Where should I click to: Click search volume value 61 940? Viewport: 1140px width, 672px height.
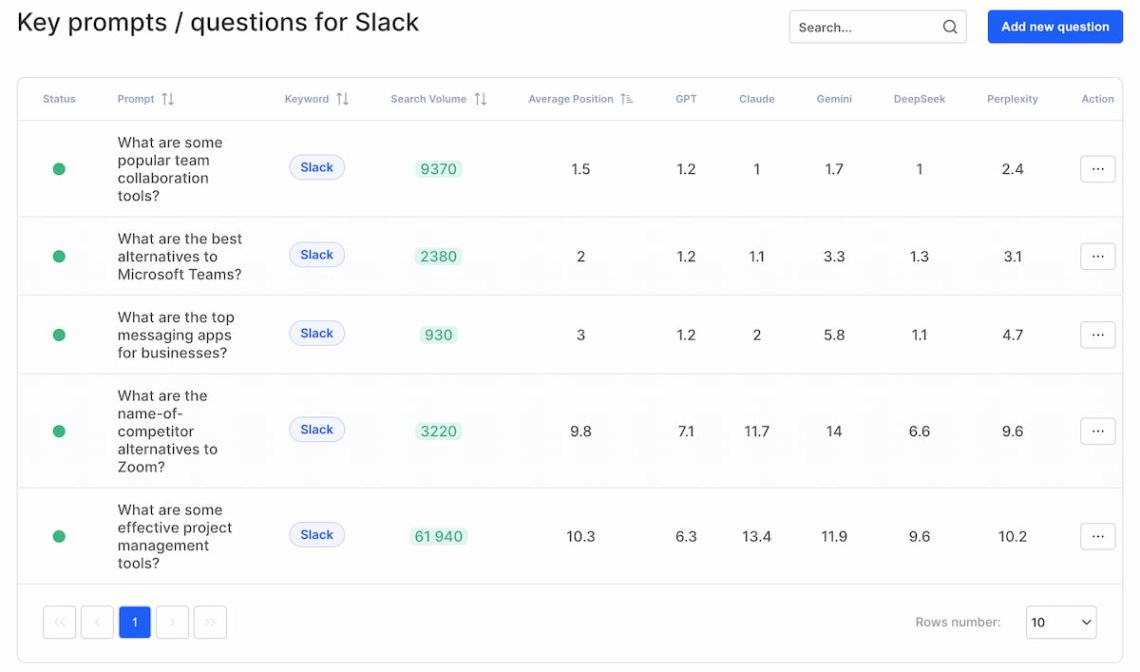(438, 536)
